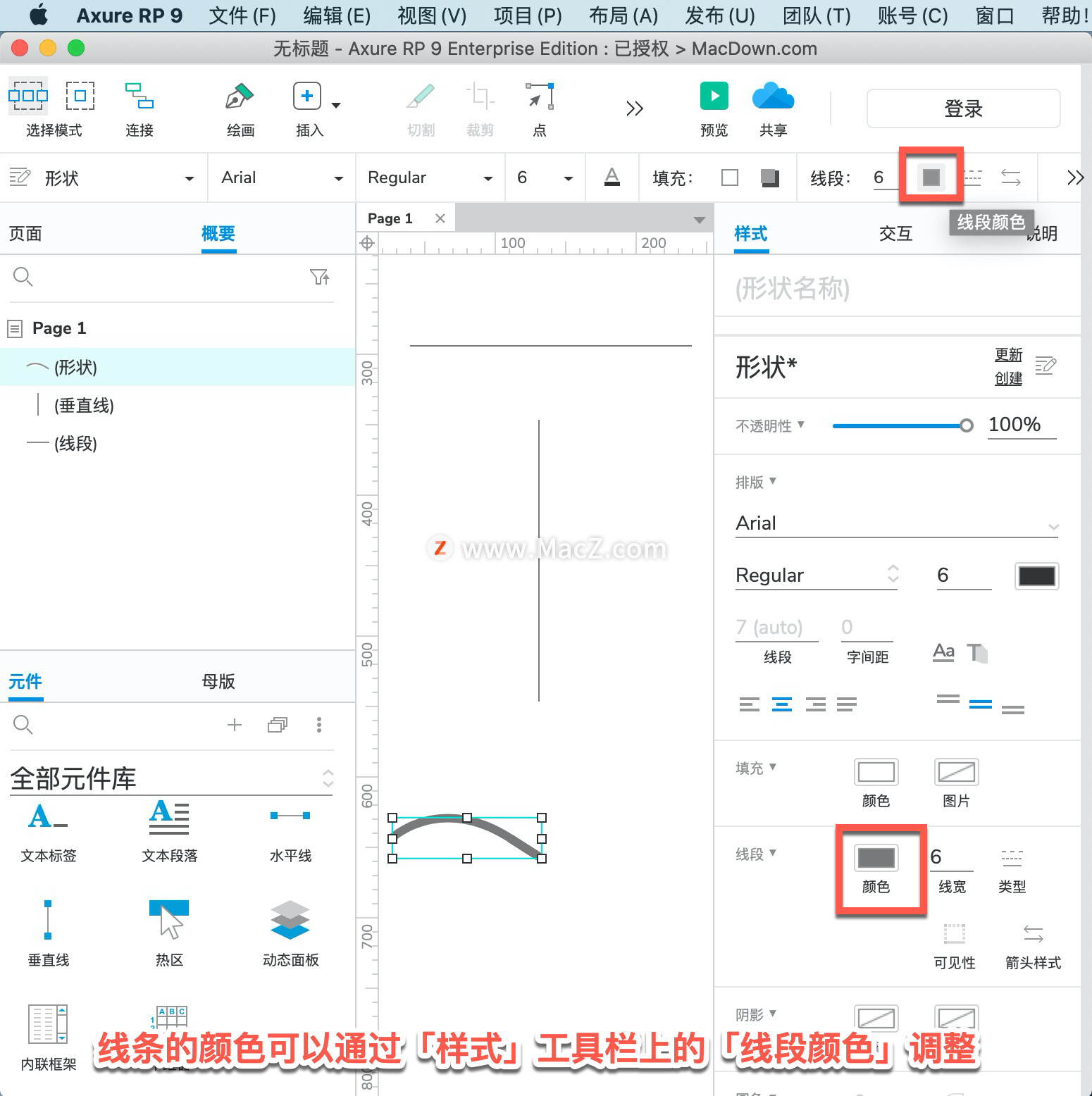Pick the 垂直线 vertical line widget
Viewport: 1092px width, 1096px height.
point(48,933)
